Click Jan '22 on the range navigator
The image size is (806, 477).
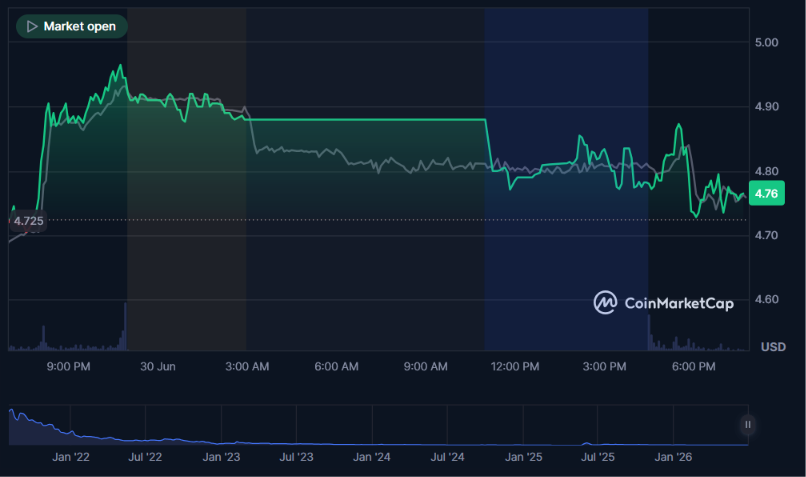[x=71, y=457]
